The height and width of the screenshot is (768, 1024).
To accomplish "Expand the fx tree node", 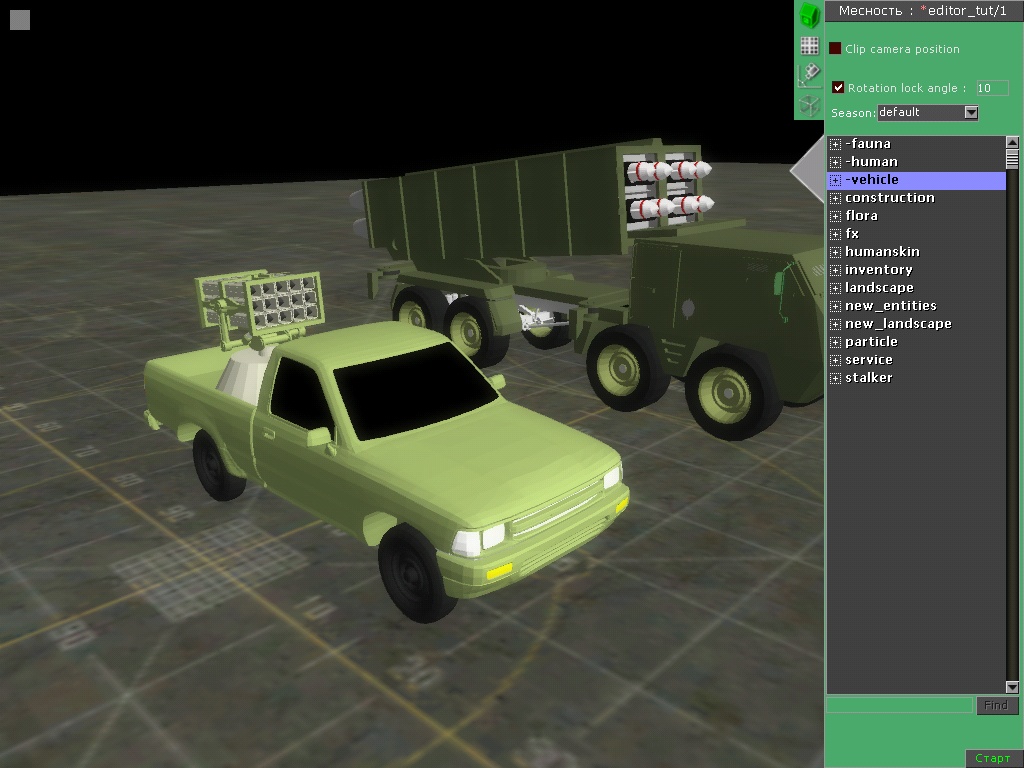I will (835, 234).
